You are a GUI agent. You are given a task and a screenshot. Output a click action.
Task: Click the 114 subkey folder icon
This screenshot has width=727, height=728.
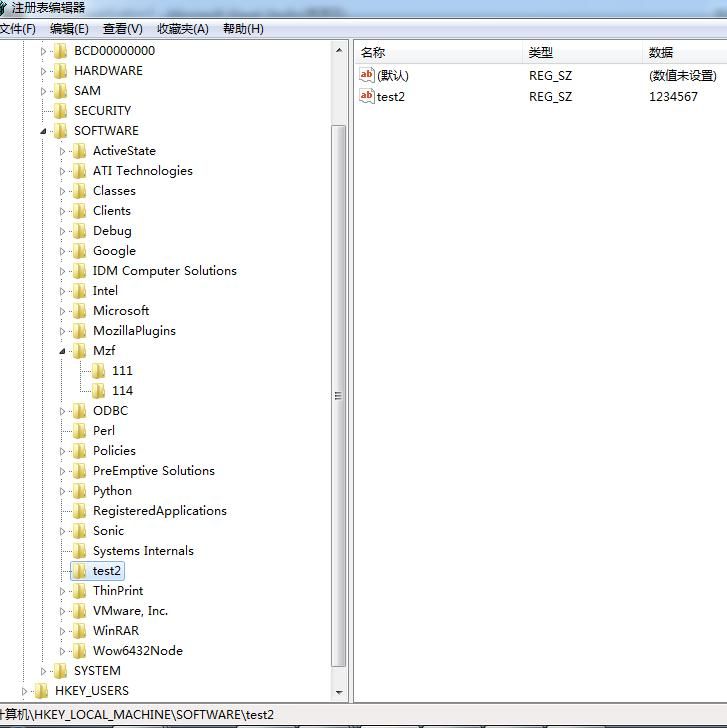pyautogui.click(x=98, y=390)
